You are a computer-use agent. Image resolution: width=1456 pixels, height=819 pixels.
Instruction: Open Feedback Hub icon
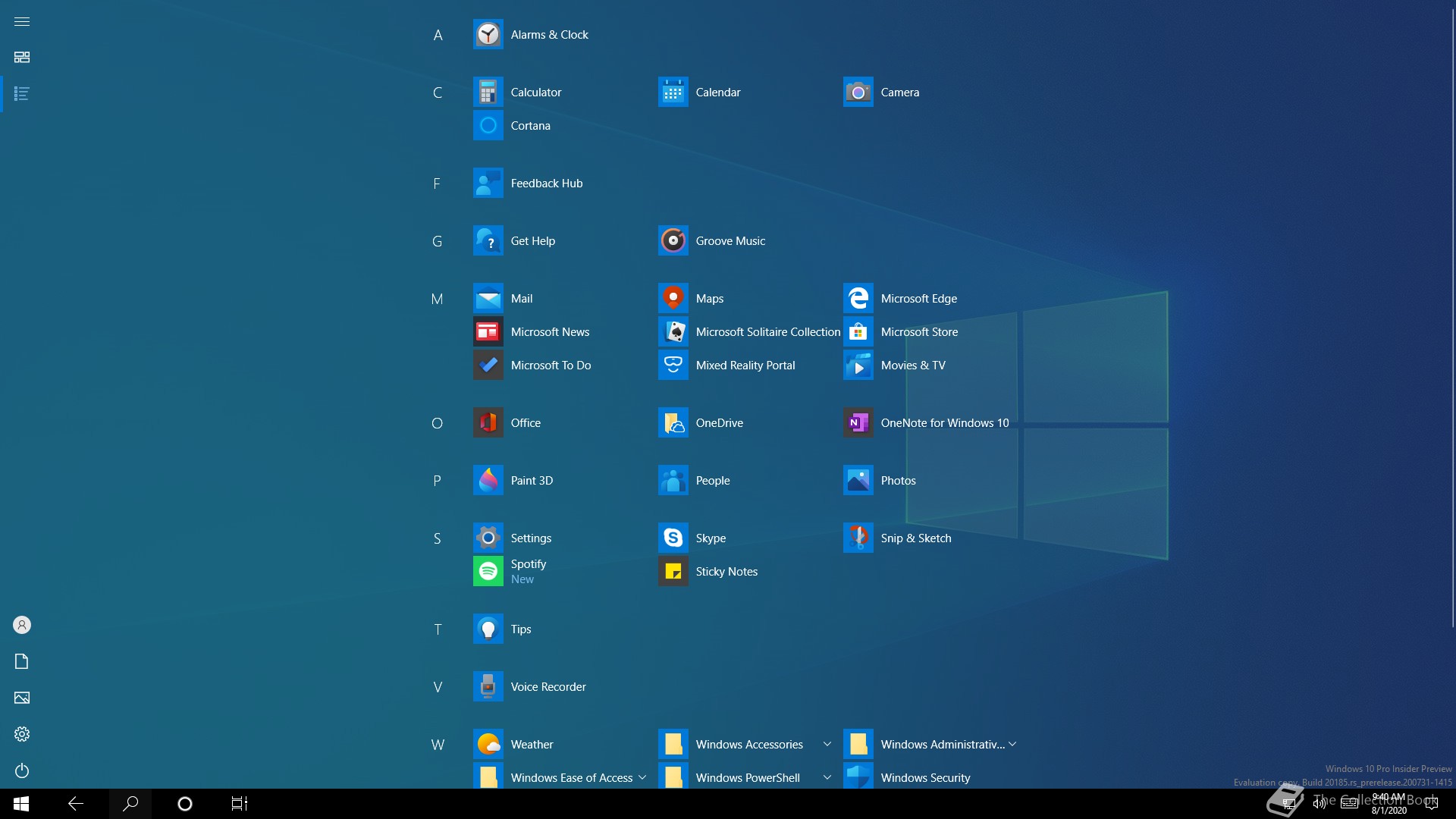click(x=488, y=183)
